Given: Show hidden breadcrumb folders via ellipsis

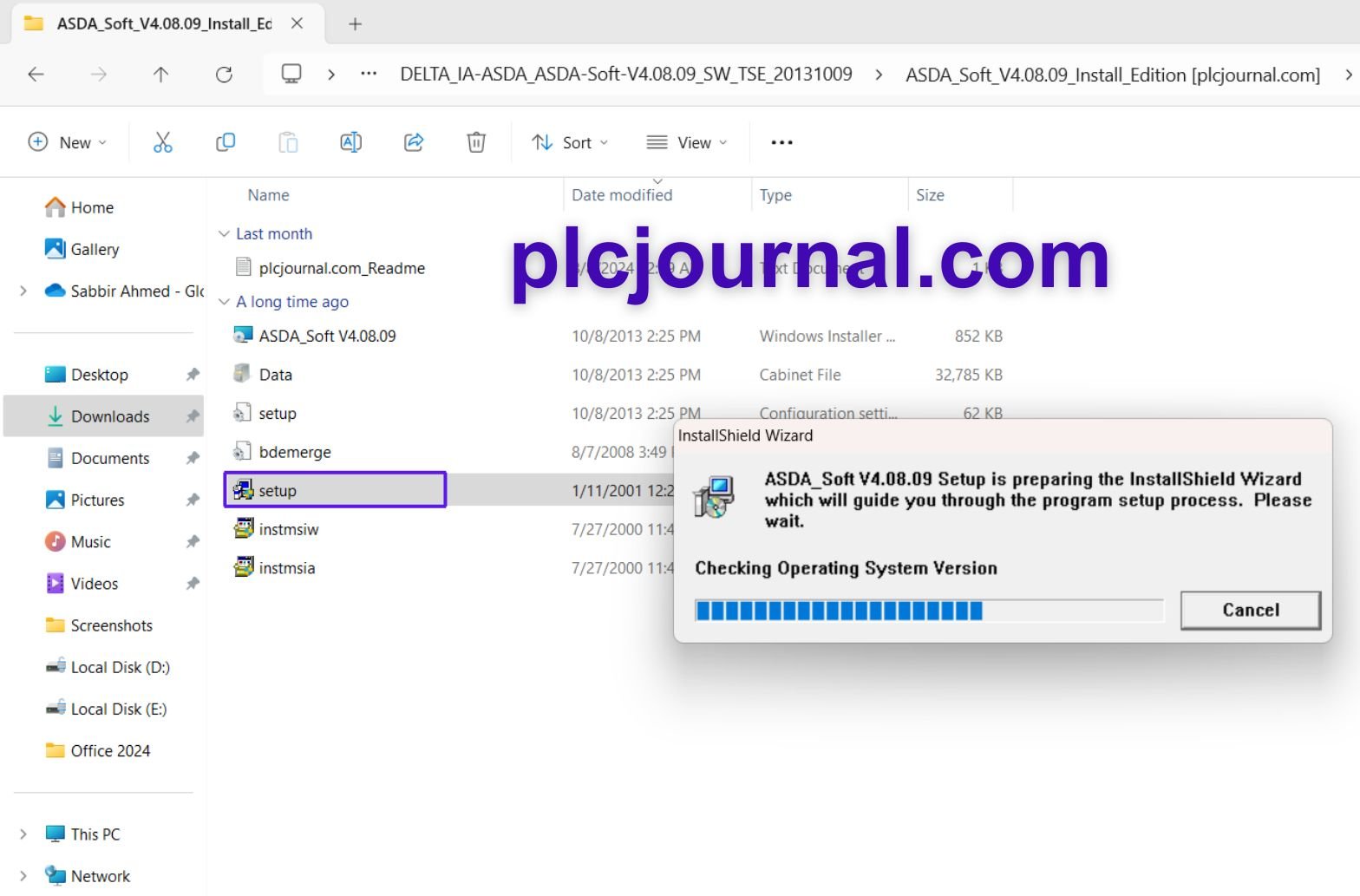Looking at the screenshot, I should [x=369, y=74].
